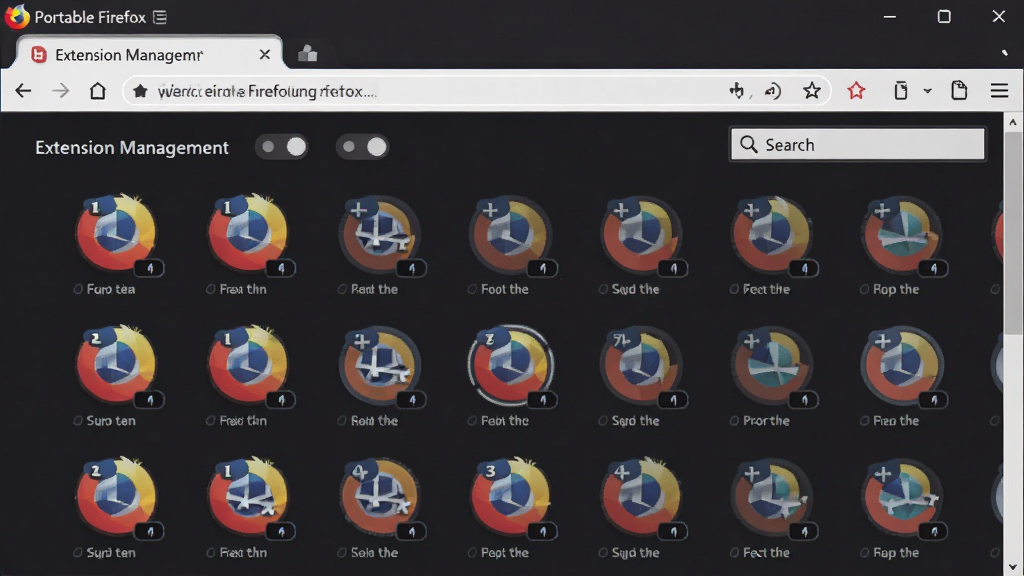1024x576 pixels.
Task: Click the site identity icon in the address bar
Action: (x=140, y=91)
